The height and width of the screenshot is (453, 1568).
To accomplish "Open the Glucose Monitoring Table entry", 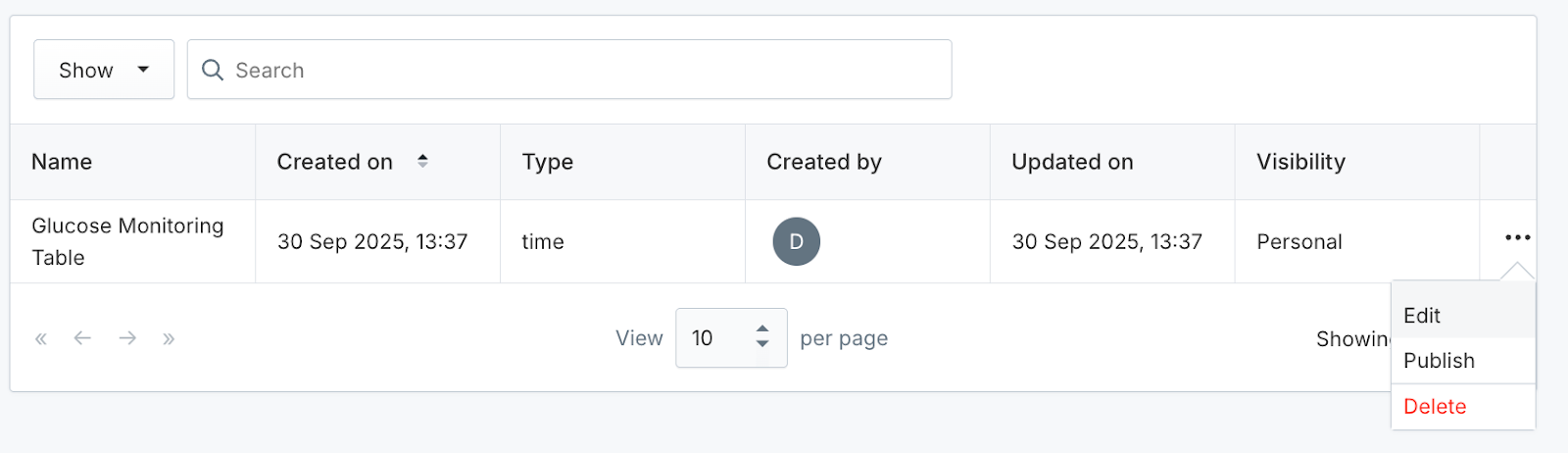I will [x=127, y=241].
